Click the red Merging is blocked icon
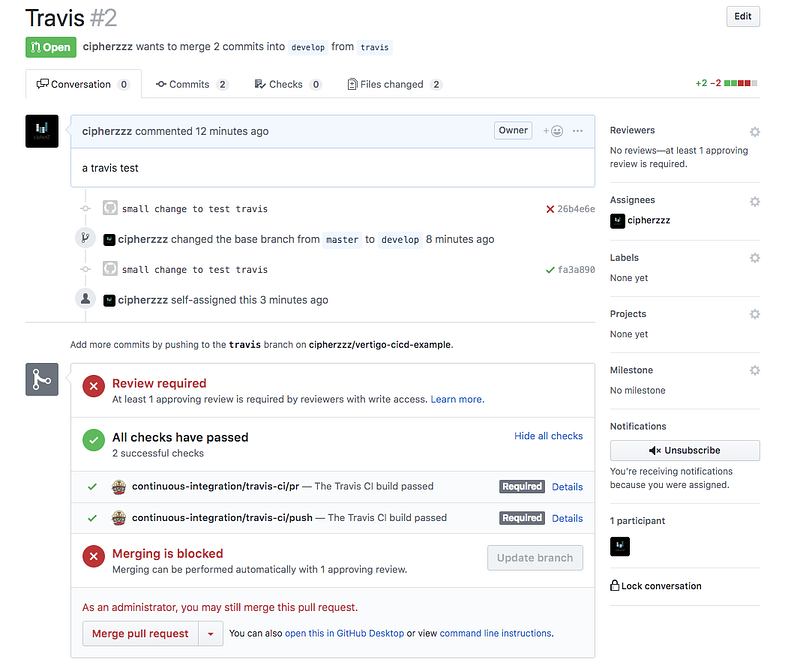800x665 pixels. coord(94,556)
